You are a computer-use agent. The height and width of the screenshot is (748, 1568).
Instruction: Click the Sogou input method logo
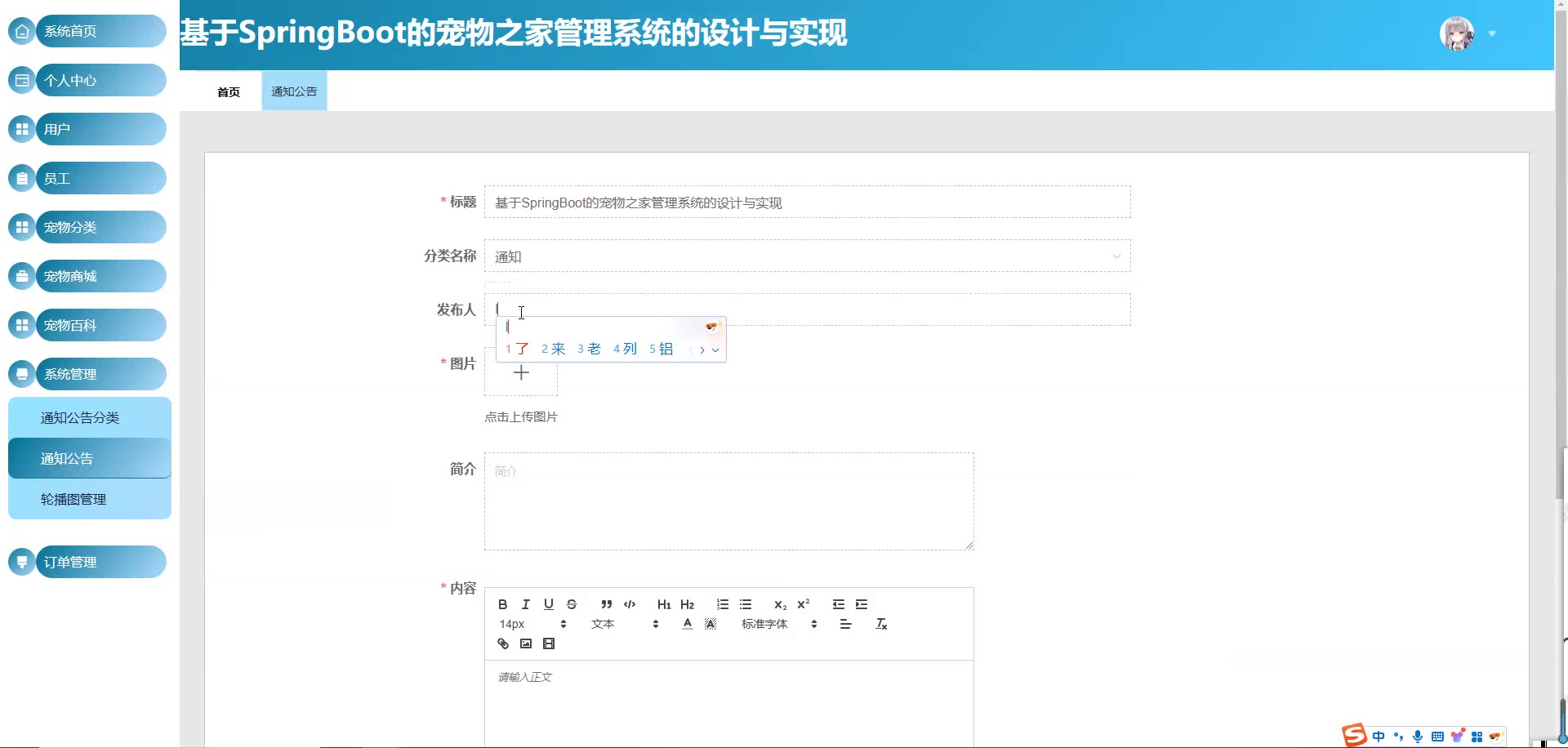[x=1354, y=735]
